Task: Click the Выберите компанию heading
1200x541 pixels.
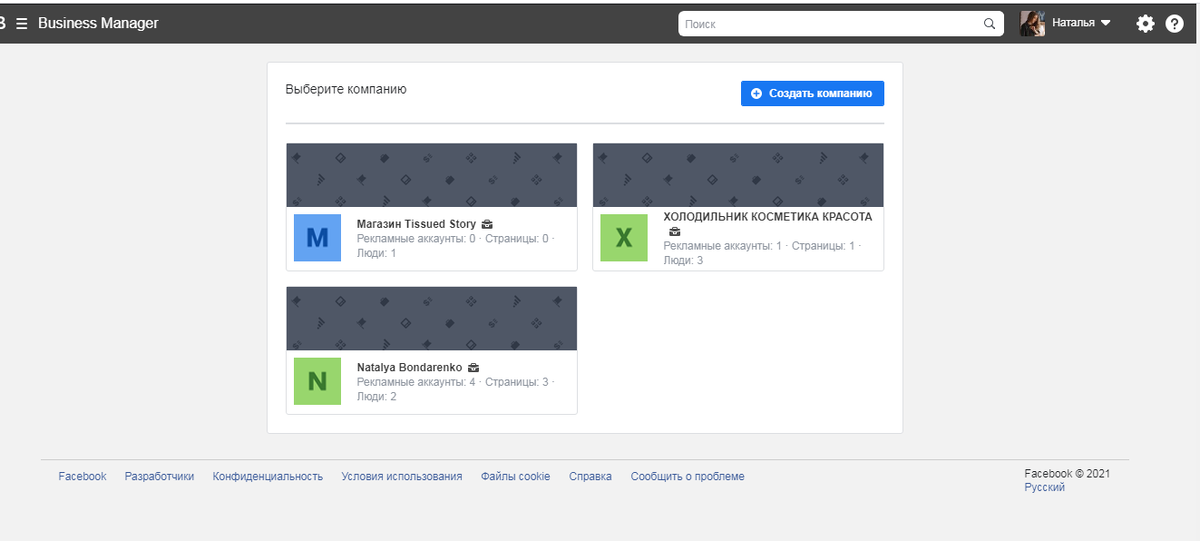Action: pos(346,89)
